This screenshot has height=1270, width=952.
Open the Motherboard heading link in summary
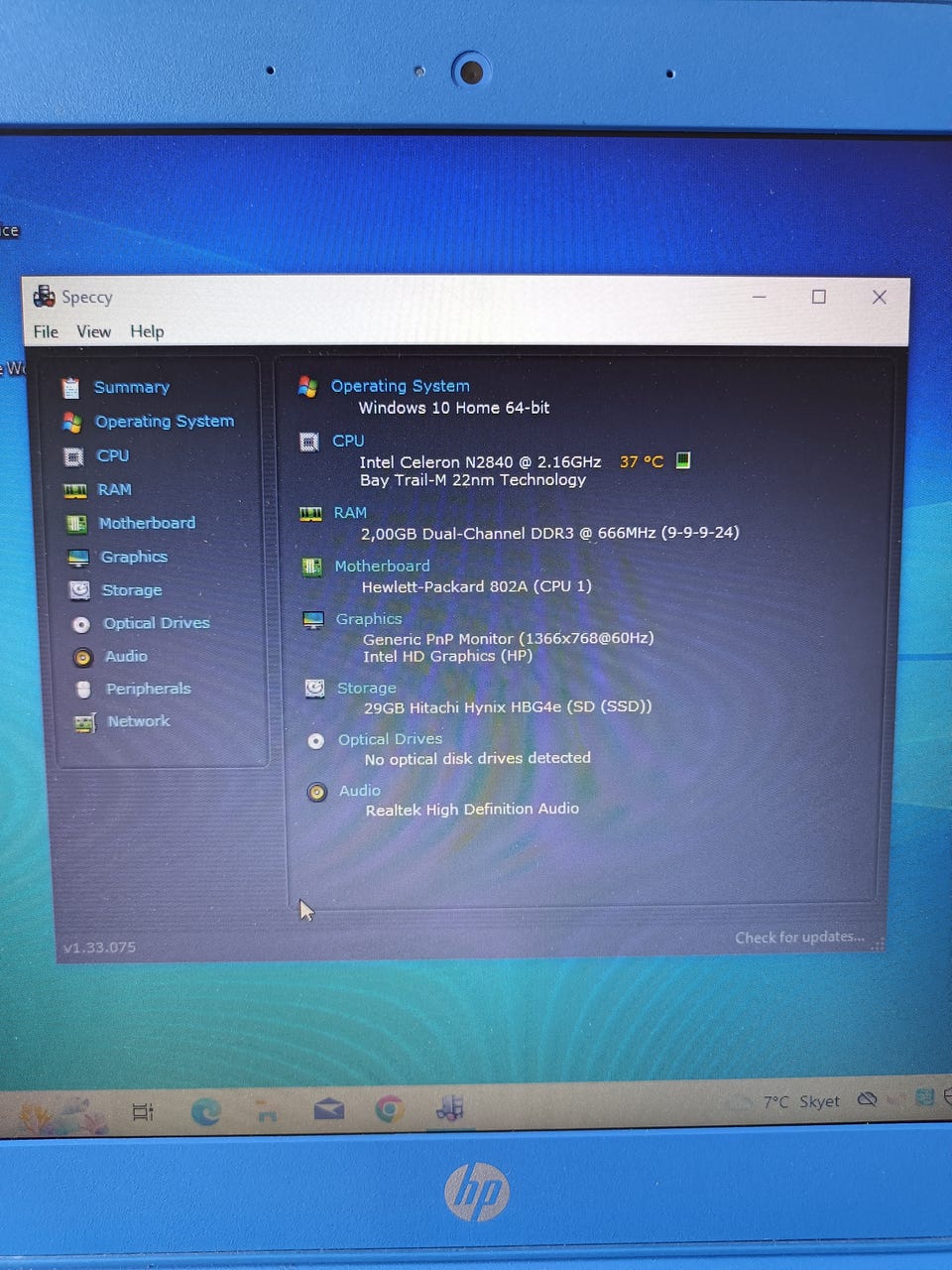pyautogui.click(x=382, y=566)
